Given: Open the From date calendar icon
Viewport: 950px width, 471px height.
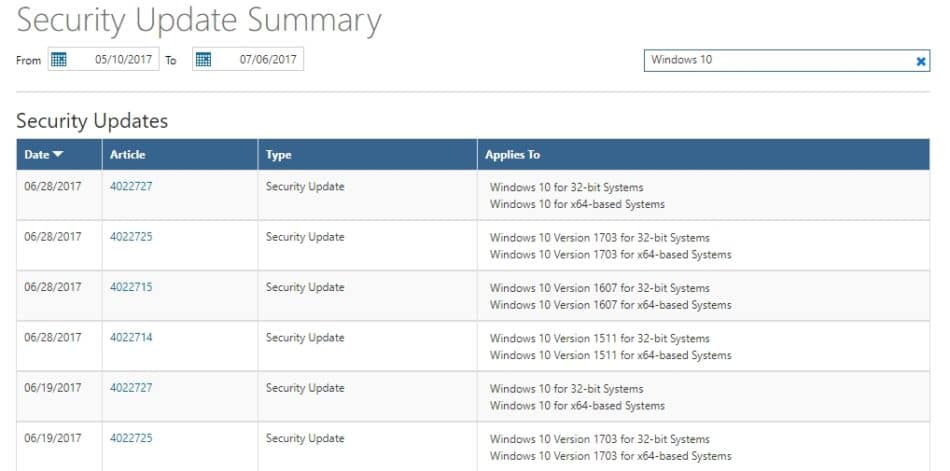Looking at the screenshot, I should [x=59, y=59].
